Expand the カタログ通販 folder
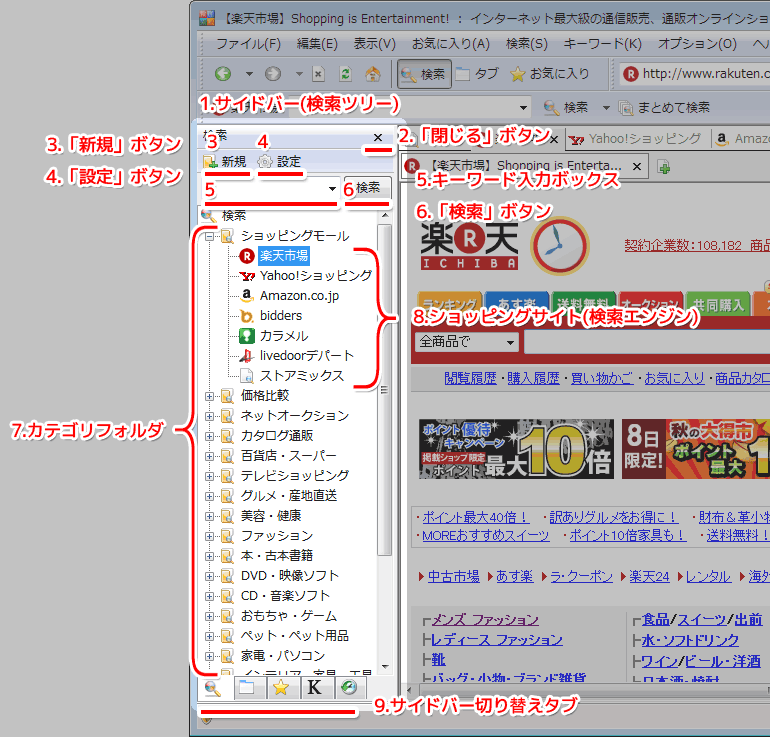This screenshot has height=737, width=770. point(209,436)
